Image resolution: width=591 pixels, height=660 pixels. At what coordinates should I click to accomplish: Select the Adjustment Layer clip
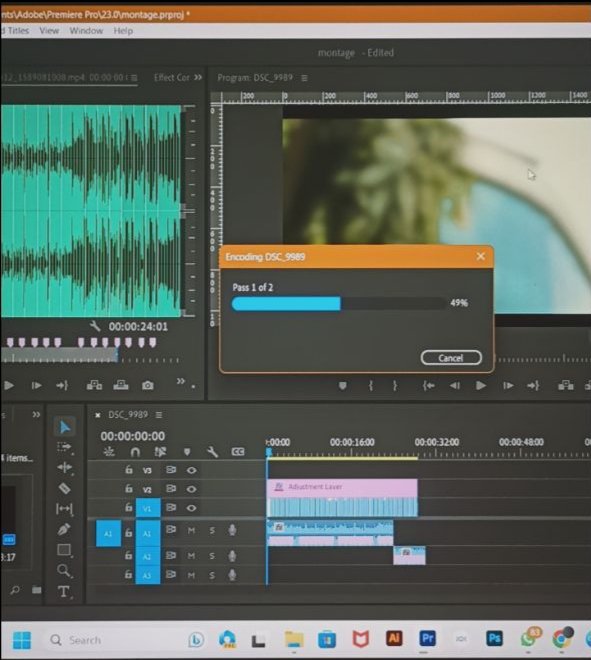[x=342, y=487]
